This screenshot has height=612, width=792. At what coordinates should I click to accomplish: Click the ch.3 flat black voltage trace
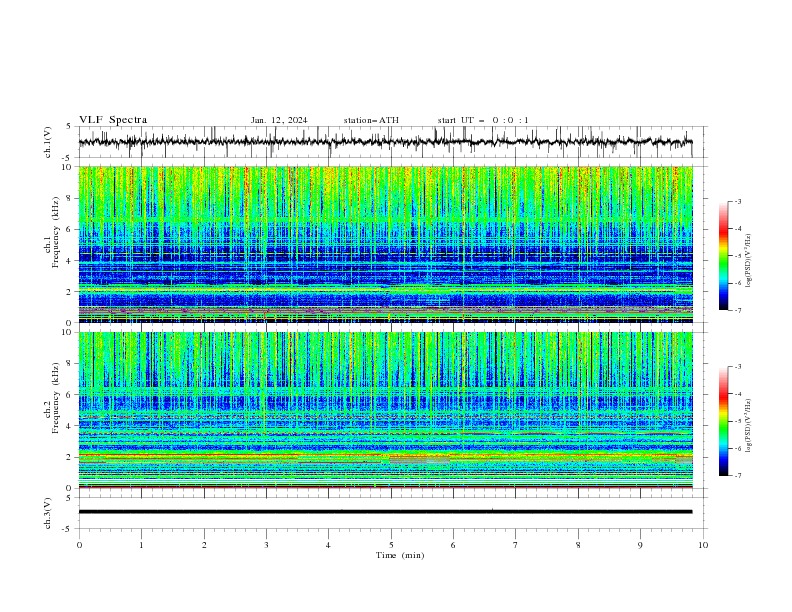[x=385, y=512]
